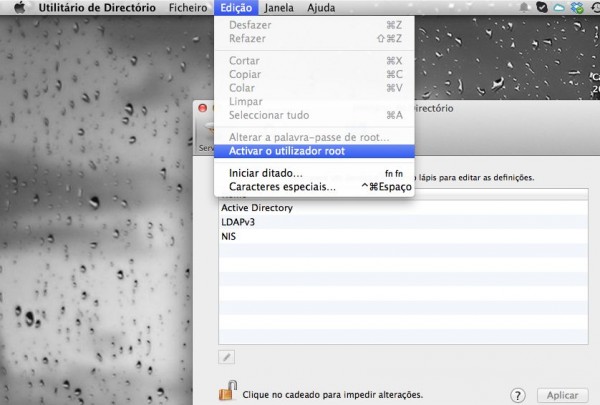Click the Aplicar button
Image resolution: width=600 pixels, height=405 pixels.
click(562, 395)
